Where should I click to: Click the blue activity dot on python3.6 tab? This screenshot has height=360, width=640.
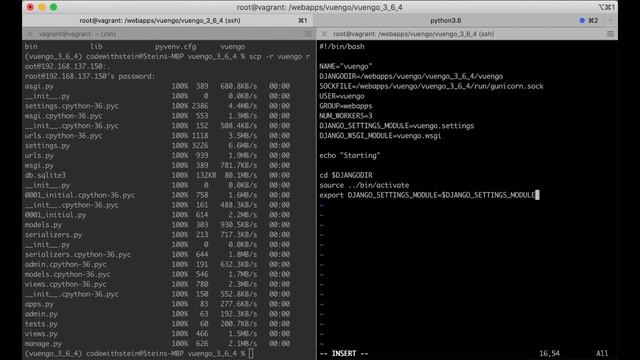[582, 20]
